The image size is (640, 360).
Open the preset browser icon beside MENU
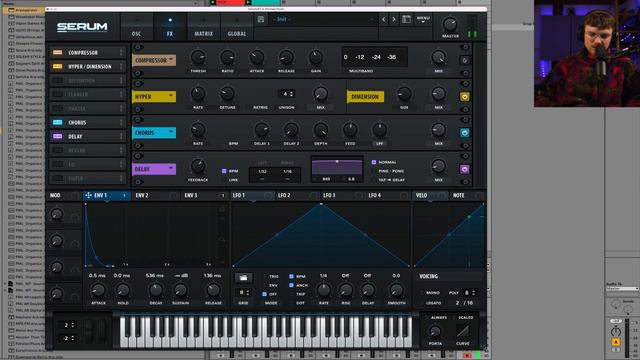[407, 19]
